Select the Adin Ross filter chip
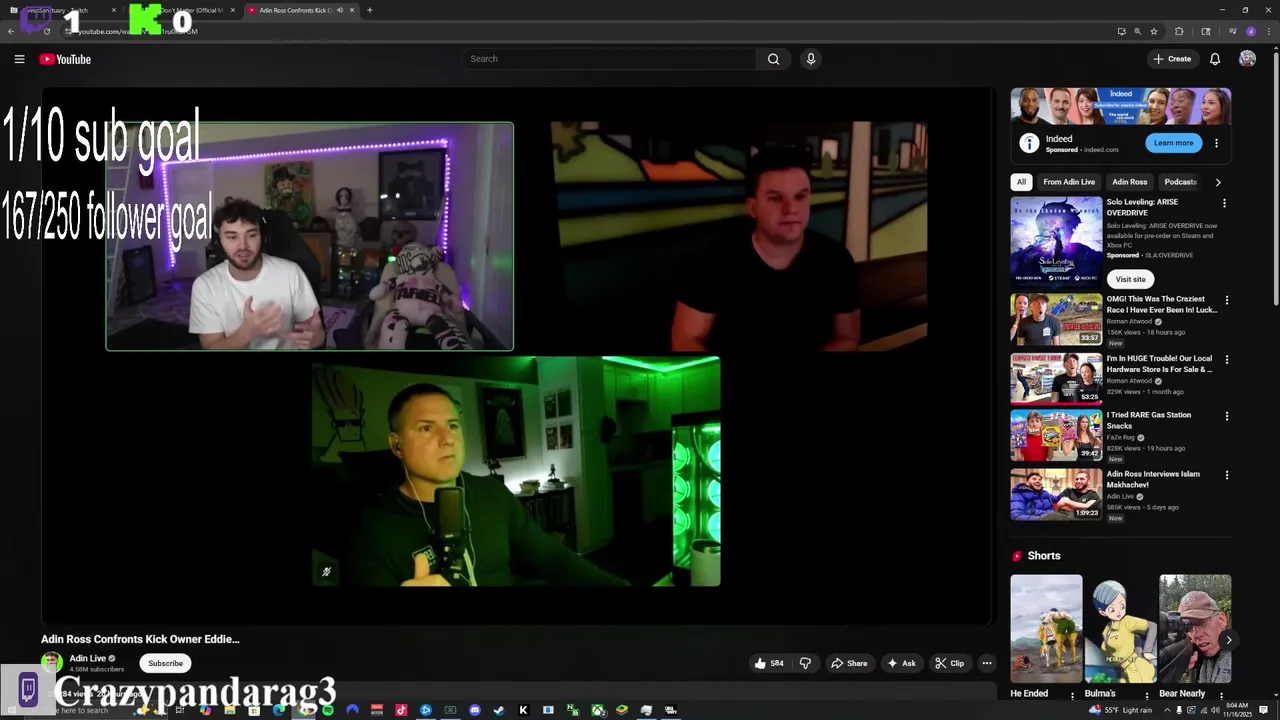The height and width of the screenshot is (720, 1280). coord(1130,182)
